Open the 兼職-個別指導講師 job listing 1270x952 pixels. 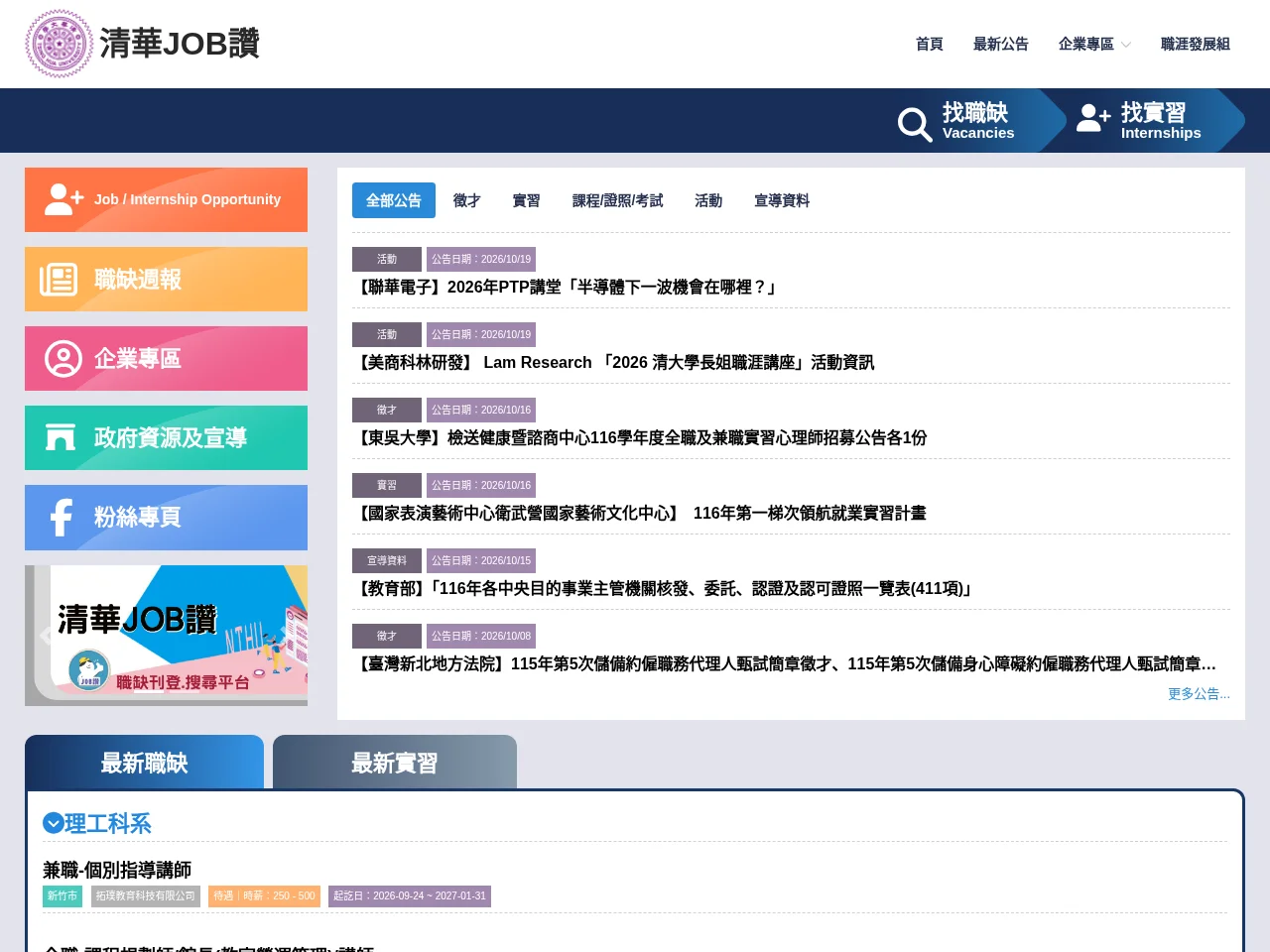tap(117, 870)
